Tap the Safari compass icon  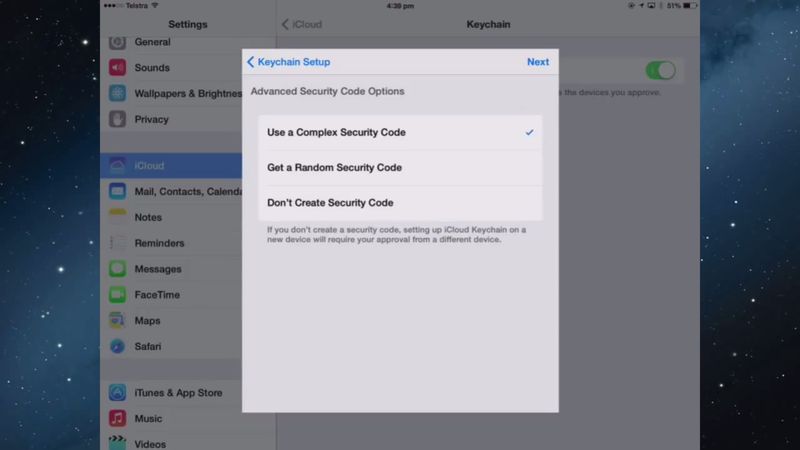click(117, 346)
